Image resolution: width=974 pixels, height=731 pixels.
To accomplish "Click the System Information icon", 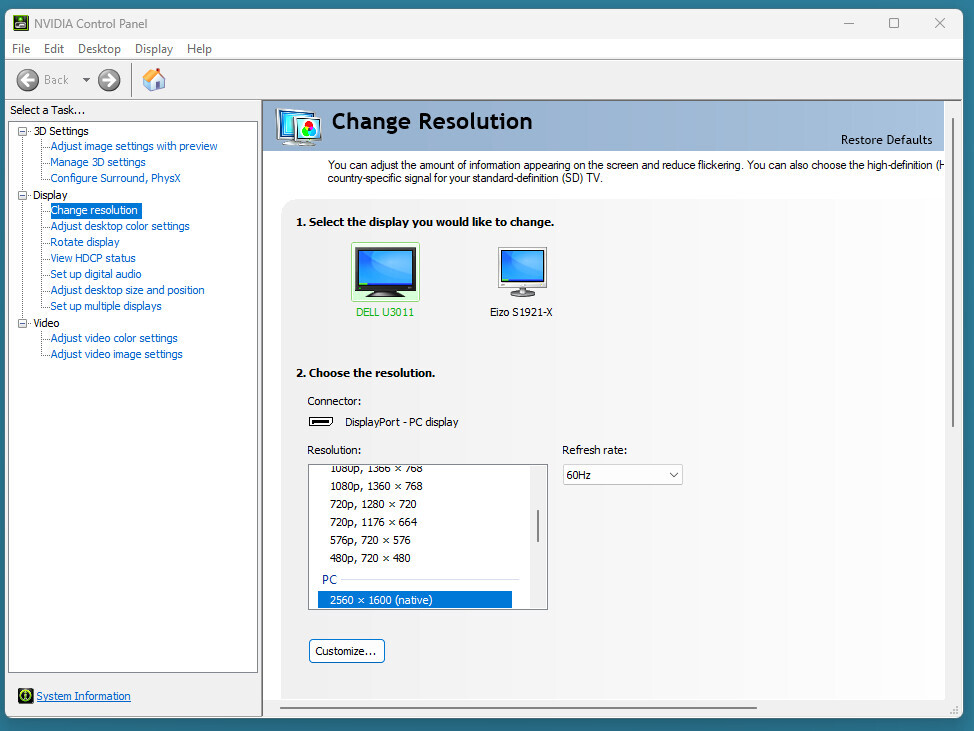I will (25, 696).
